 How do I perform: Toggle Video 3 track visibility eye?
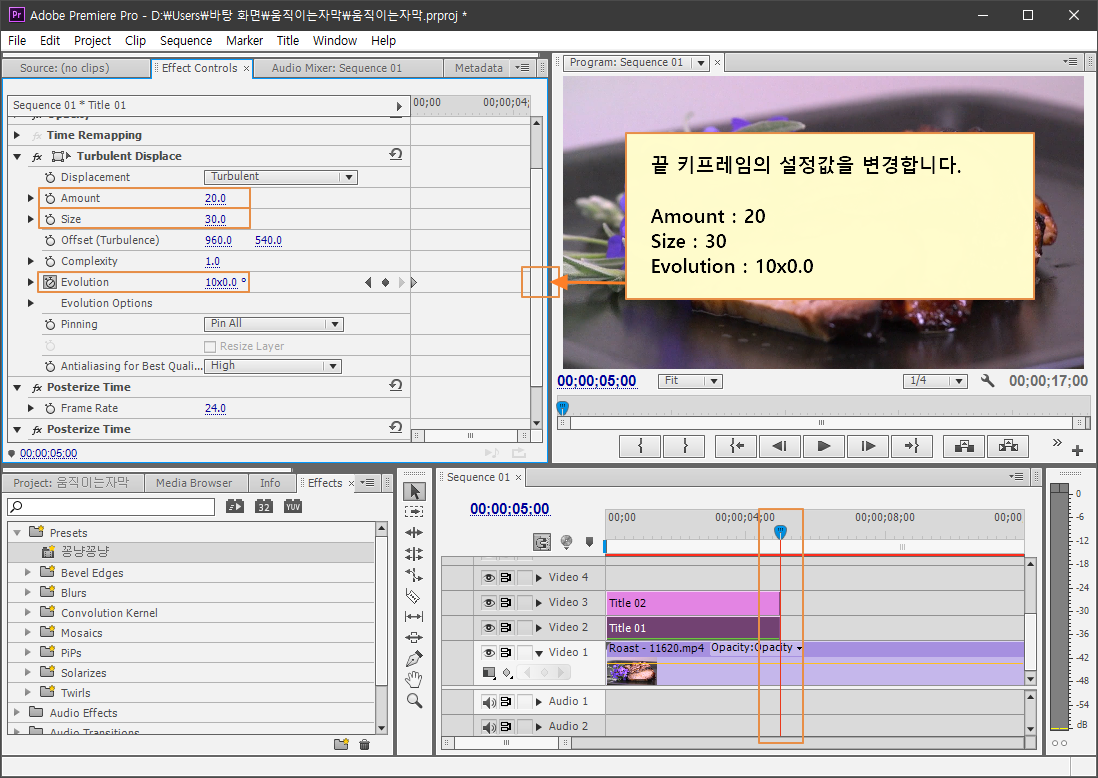click(x=489, y=602)
